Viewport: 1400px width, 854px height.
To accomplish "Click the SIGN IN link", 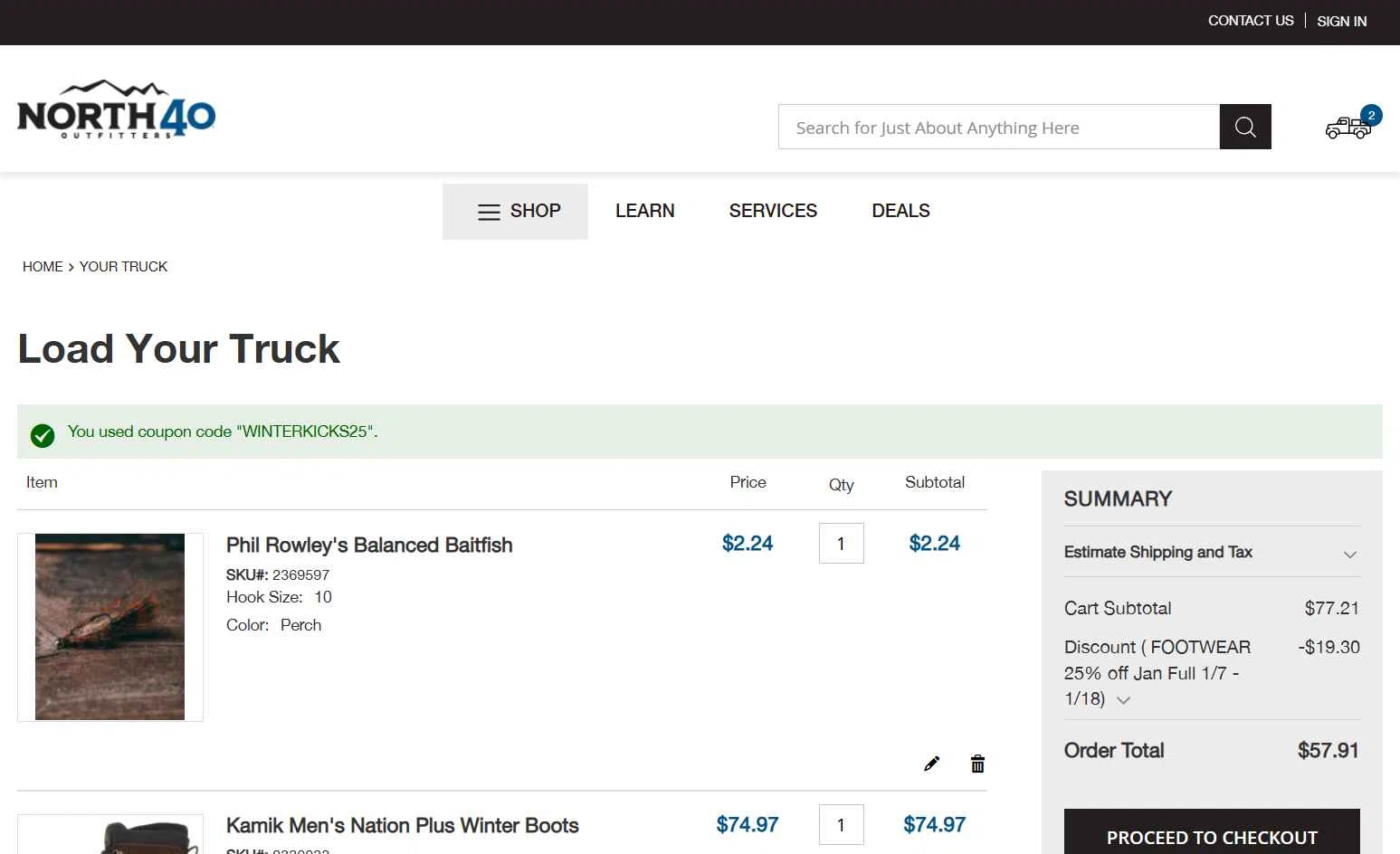I will 1341,21.
